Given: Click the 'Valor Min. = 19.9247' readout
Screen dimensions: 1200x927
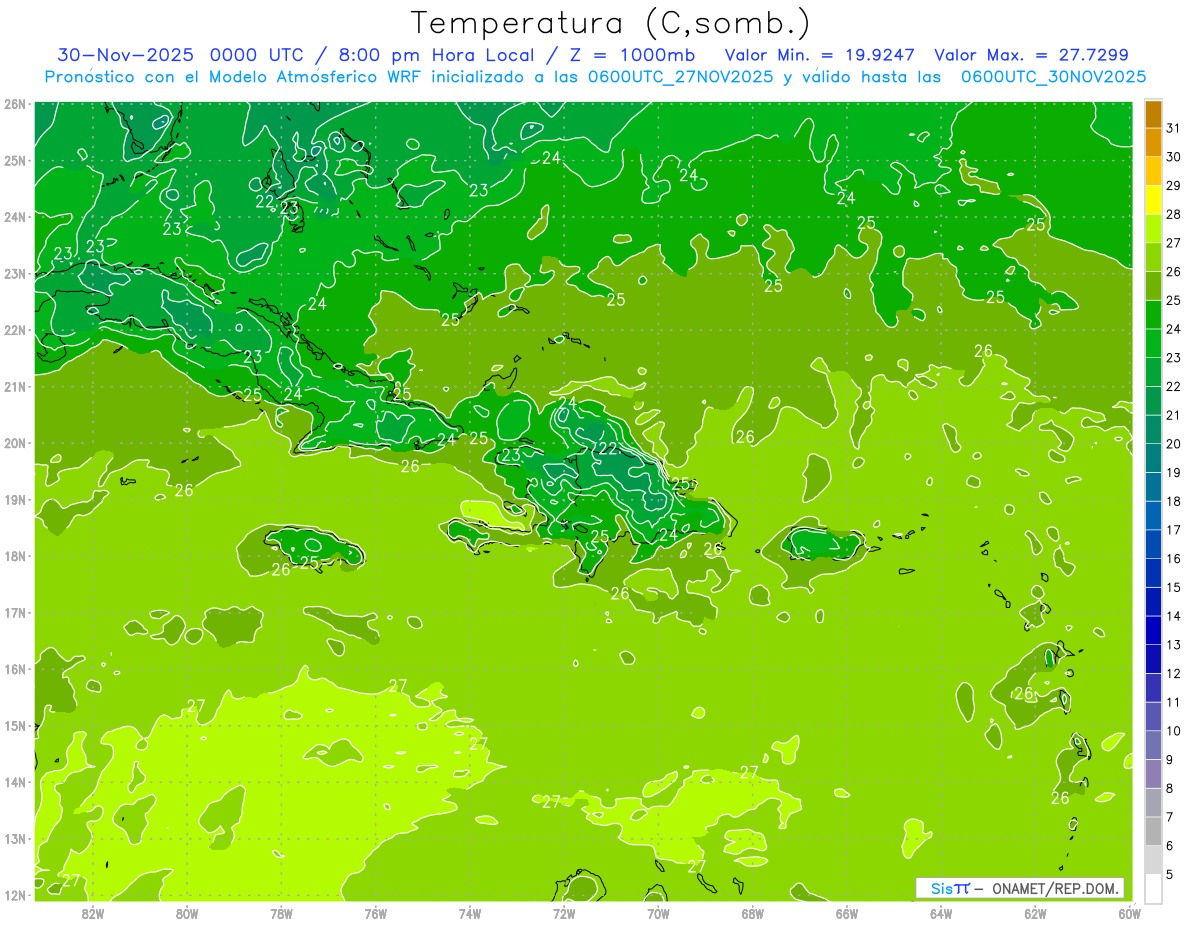Looking at the screenshot, I should pos(820,55).
